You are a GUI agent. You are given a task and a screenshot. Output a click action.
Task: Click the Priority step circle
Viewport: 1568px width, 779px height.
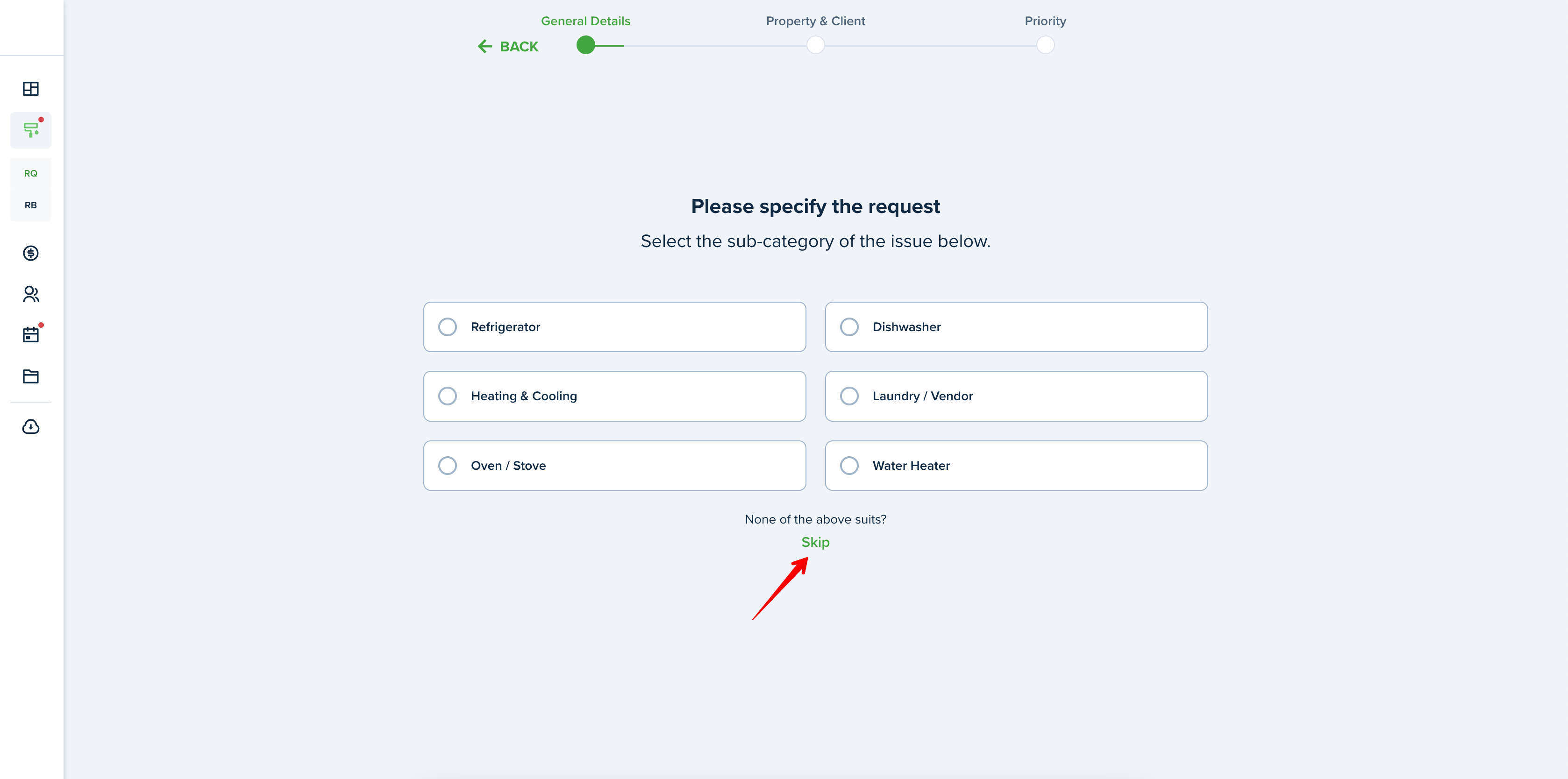[x=1045, y=45]
